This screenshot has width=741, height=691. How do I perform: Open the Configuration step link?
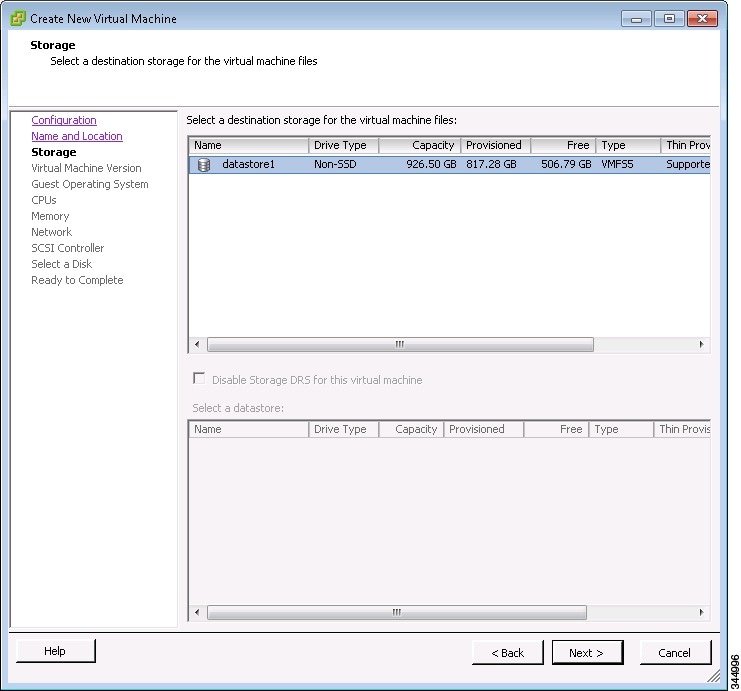[64, 120]
